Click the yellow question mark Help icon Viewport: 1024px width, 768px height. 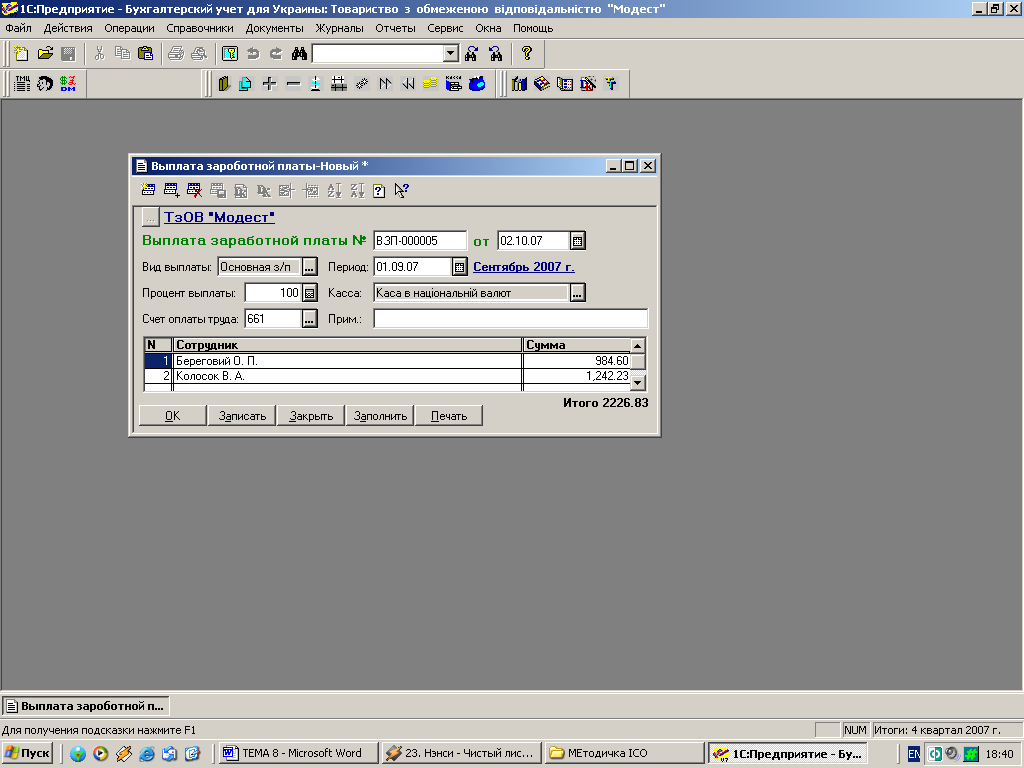point(527,54)
